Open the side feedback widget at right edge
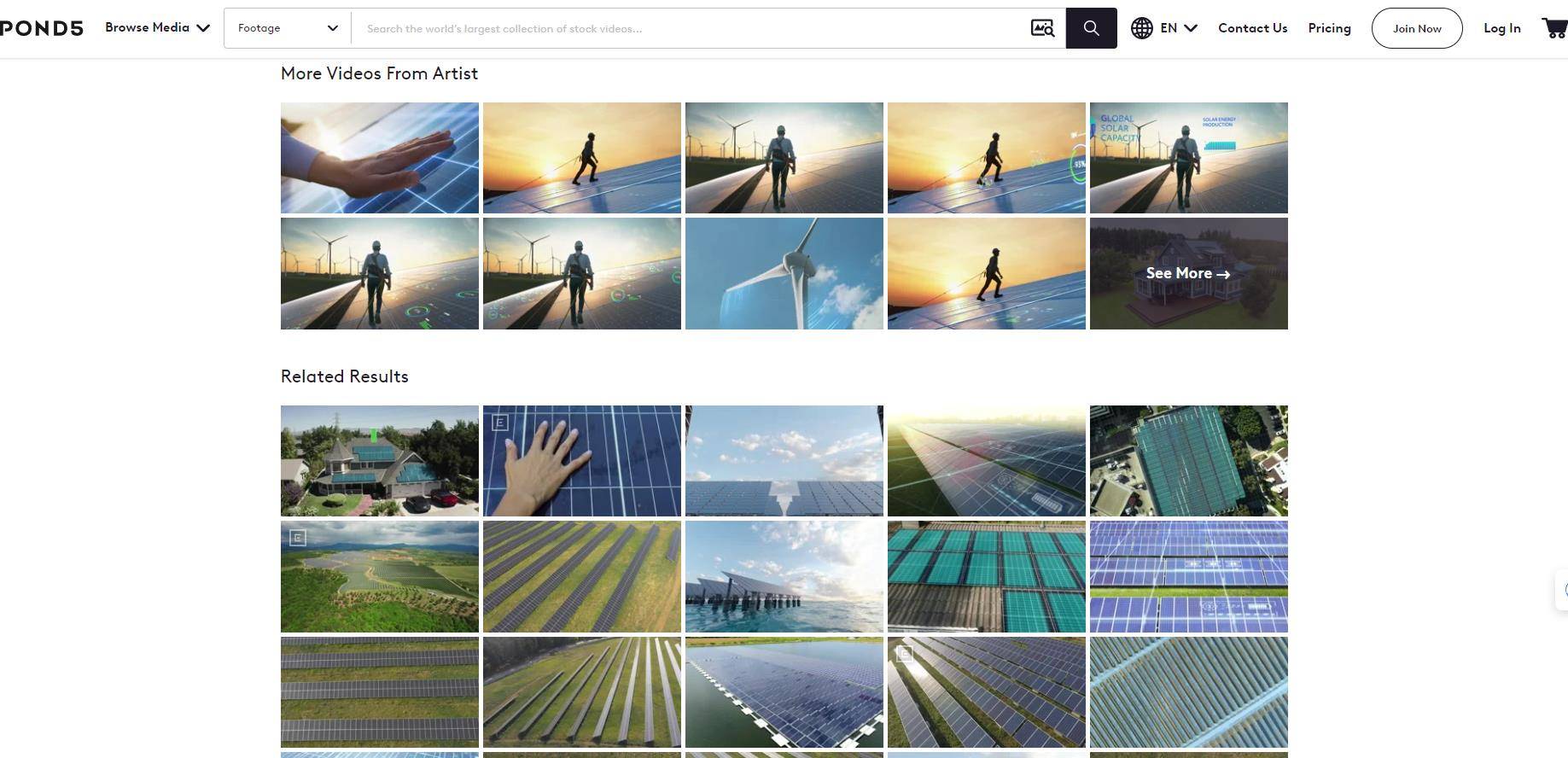This screenshot has width=1568, height=758. pos(1562,590)
